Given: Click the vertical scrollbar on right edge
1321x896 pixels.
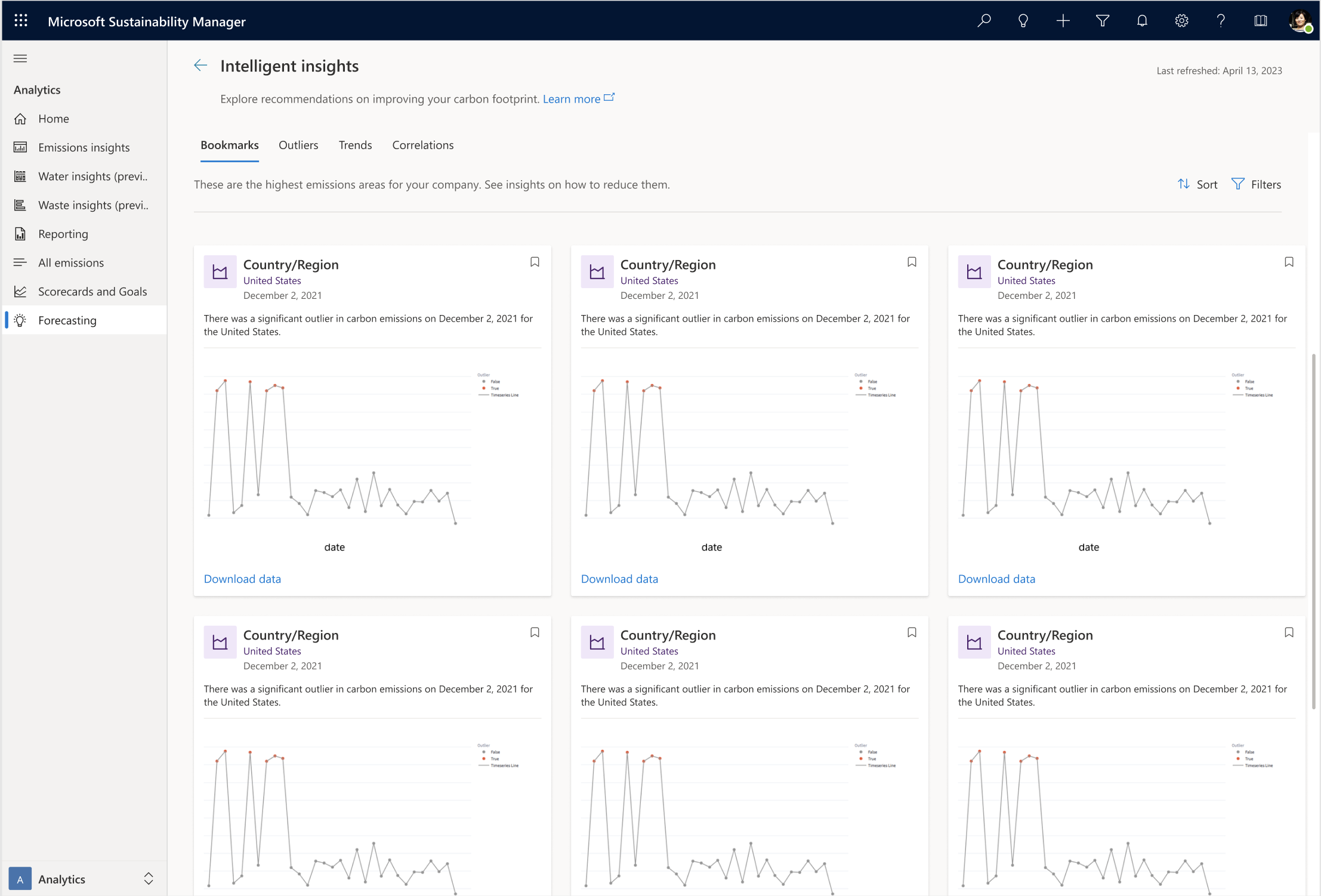Looking at the screenshot, I should pos(1313,531).
